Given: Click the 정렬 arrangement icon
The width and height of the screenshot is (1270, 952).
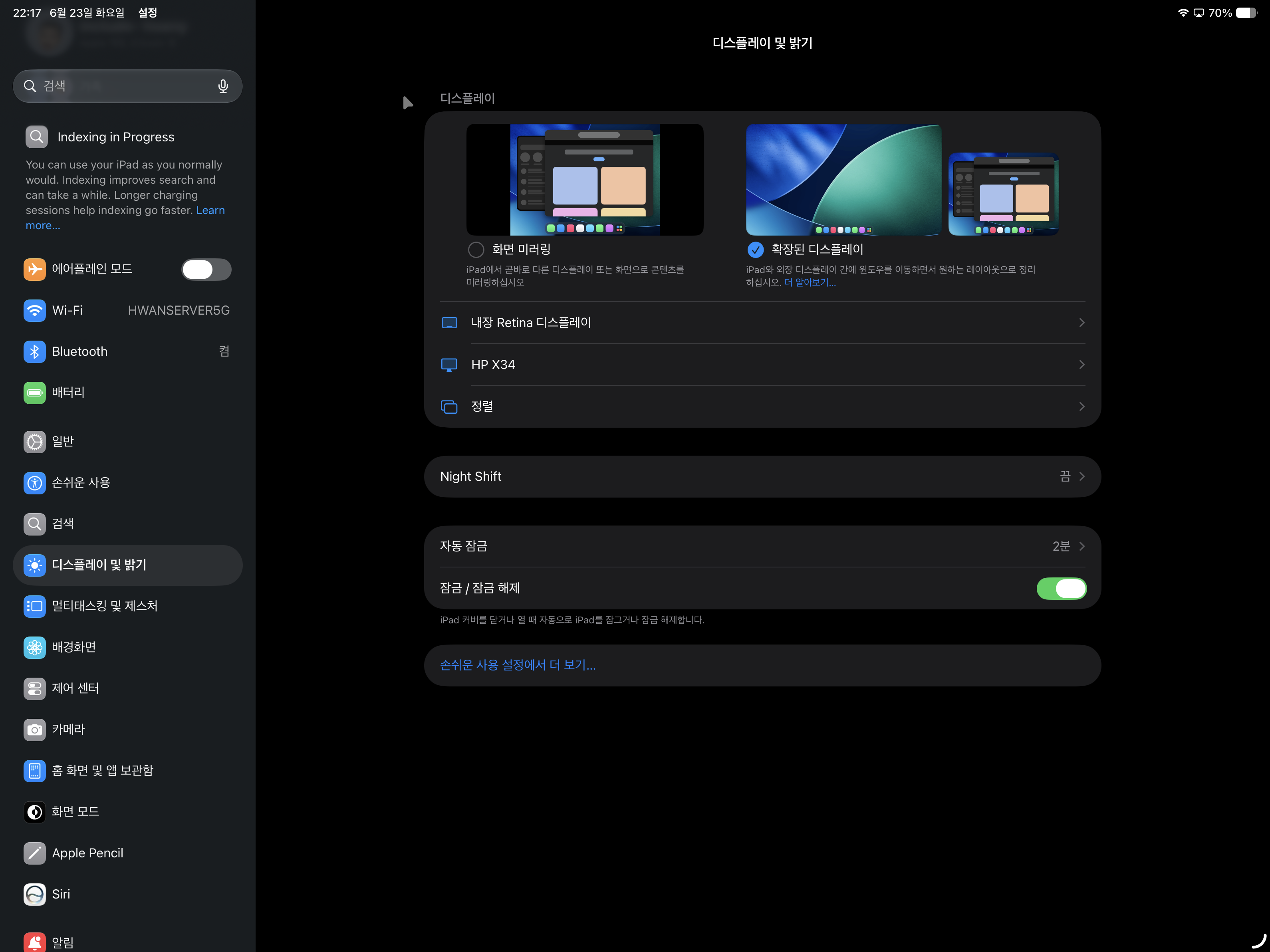Looking at the screenshot, I should click(x=449, y=407).
